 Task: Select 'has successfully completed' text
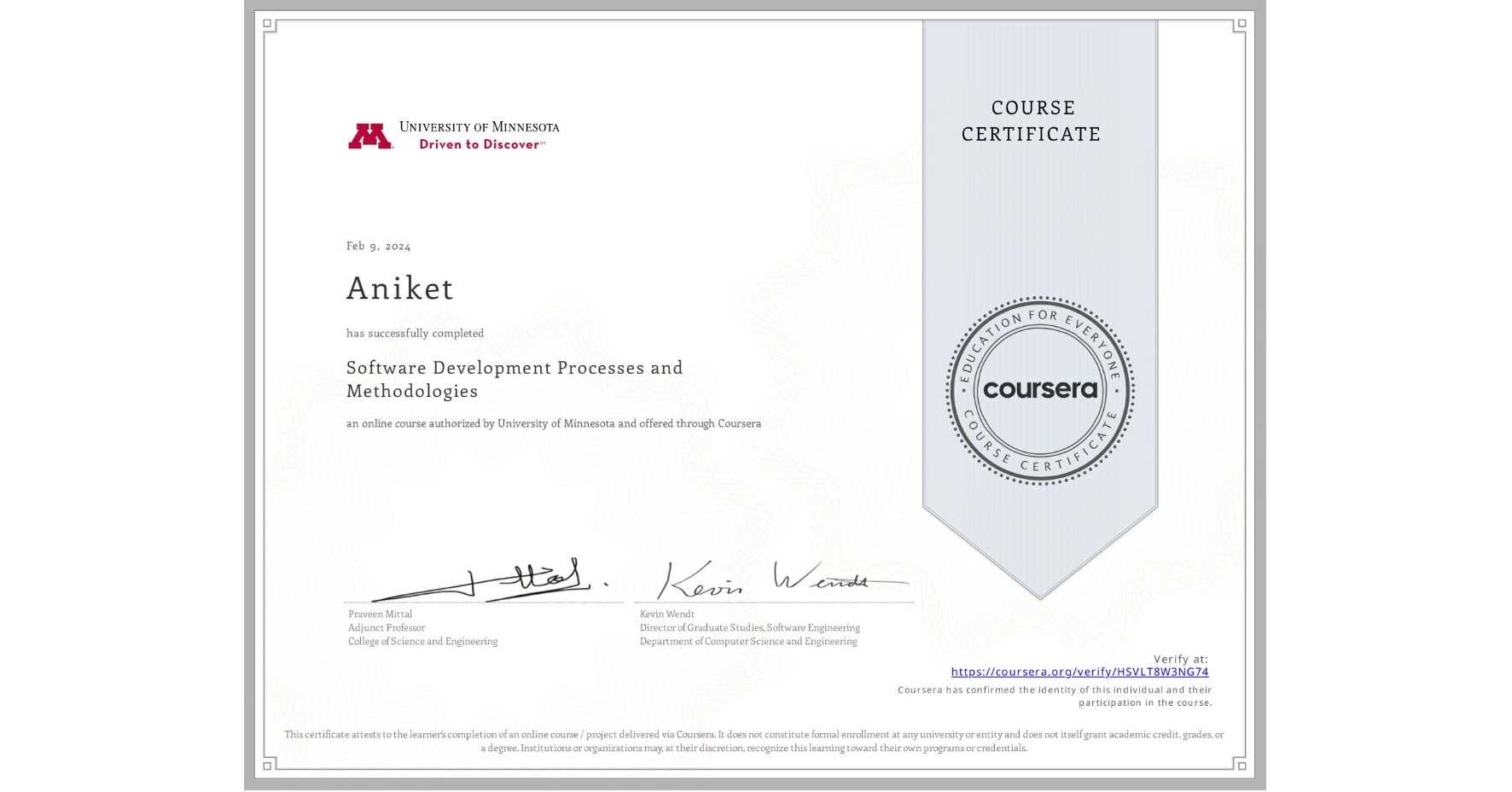click(x=415, y=333)
